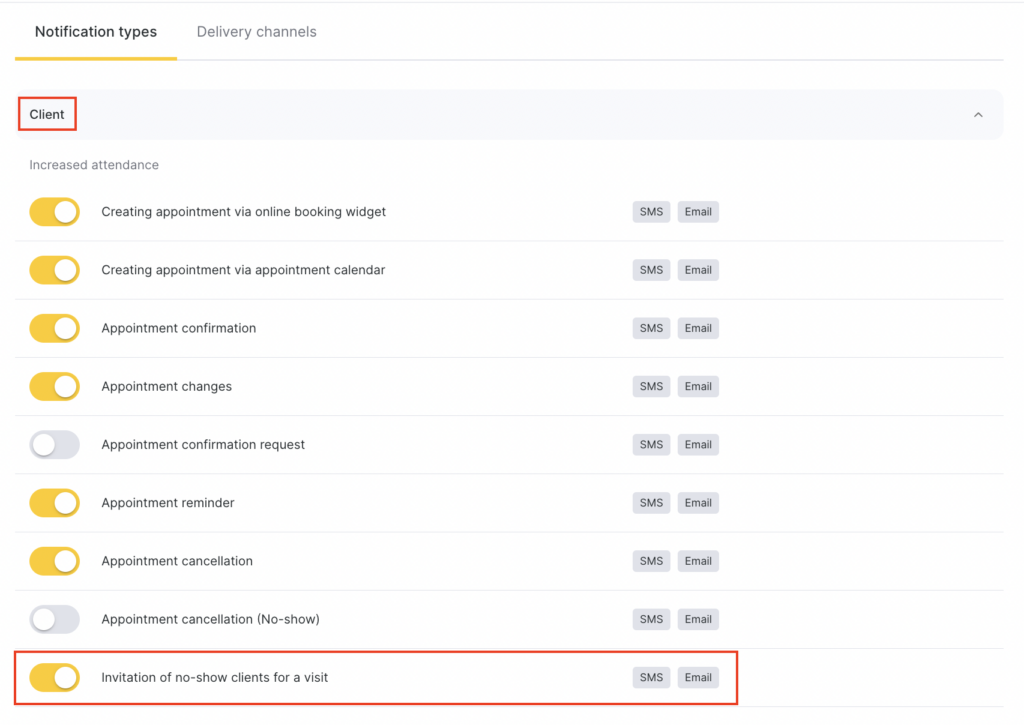The height and width of the screenshot is (725, 1024).
Task: Open the Email tag for Appointment confirmation request
Action: [x=698, y=445]
